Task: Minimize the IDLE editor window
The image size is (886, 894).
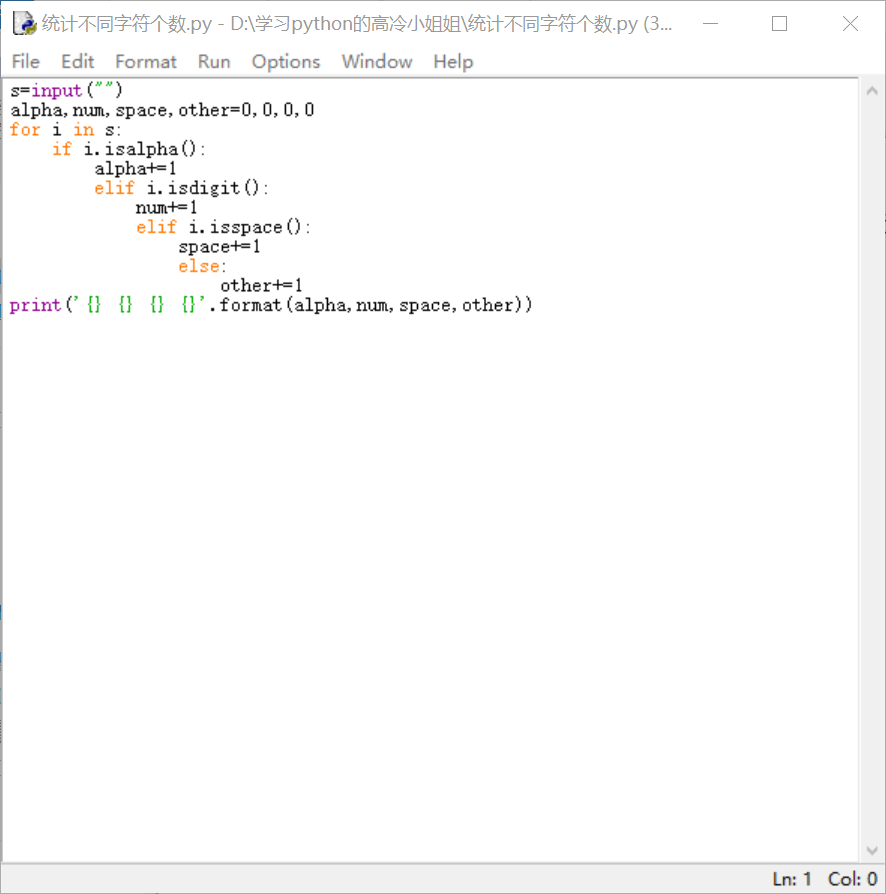Action: pos(710,23)
